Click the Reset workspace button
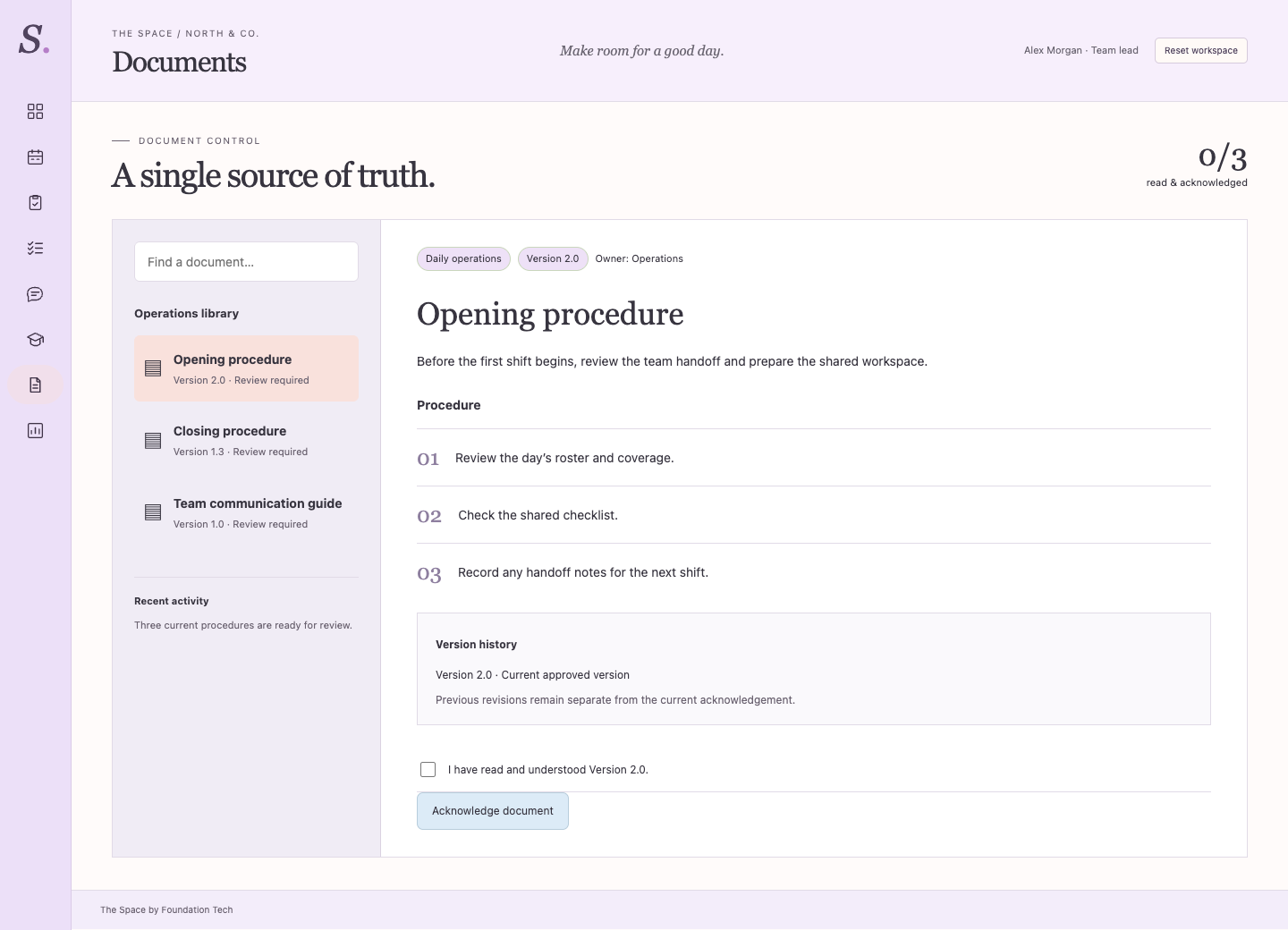The width and height of the screenshot is (1288, 930). tap(1201, 51)
